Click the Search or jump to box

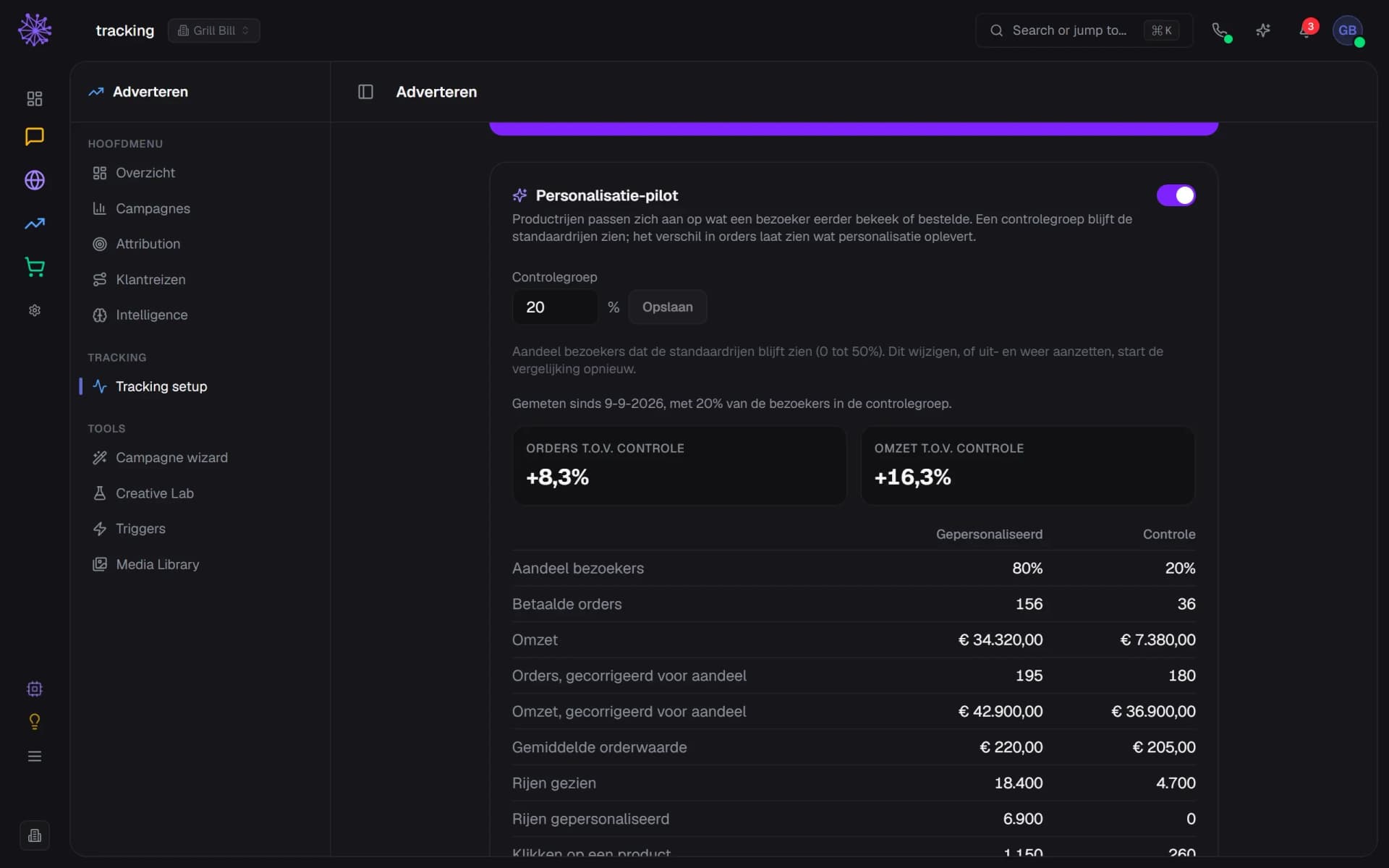point(1084,30)
